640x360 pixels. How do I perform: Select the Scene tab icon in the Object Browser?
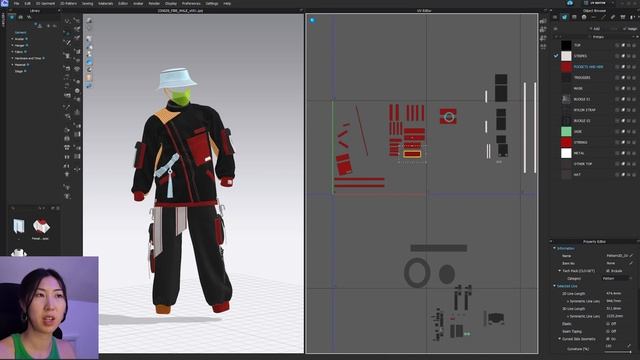555,17
